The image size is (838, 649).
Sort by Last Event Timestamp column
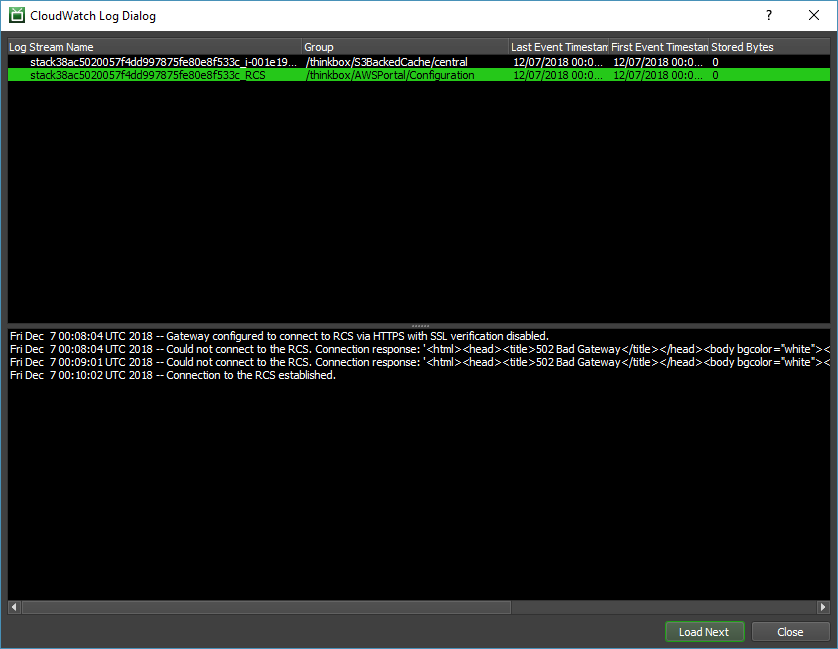point(558,47)
